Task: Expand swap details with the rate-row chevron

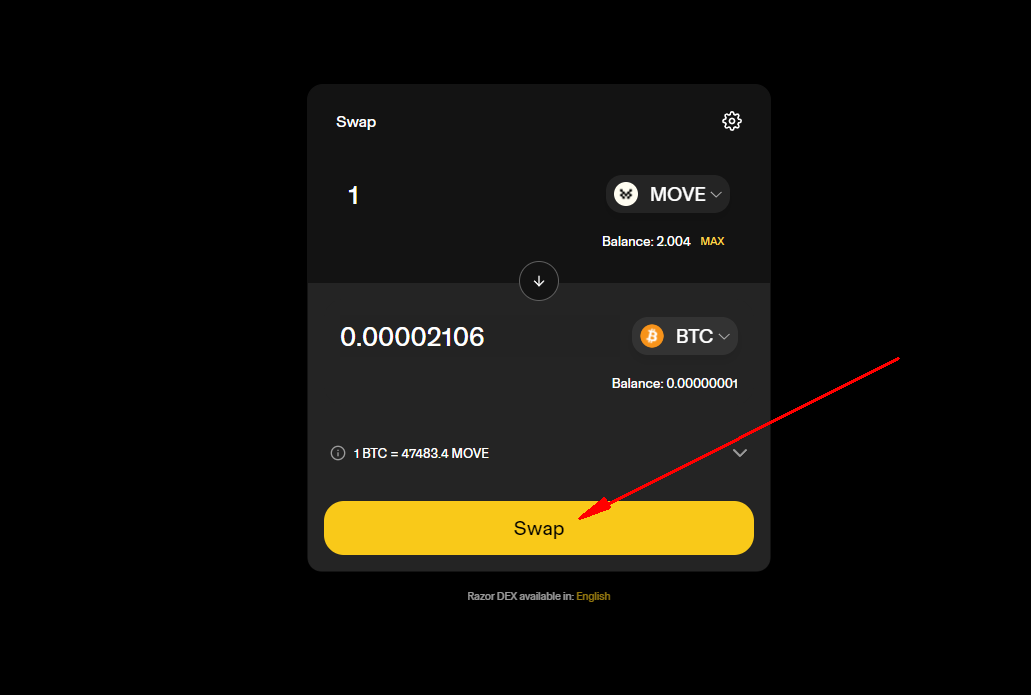Action: [740, 453]
